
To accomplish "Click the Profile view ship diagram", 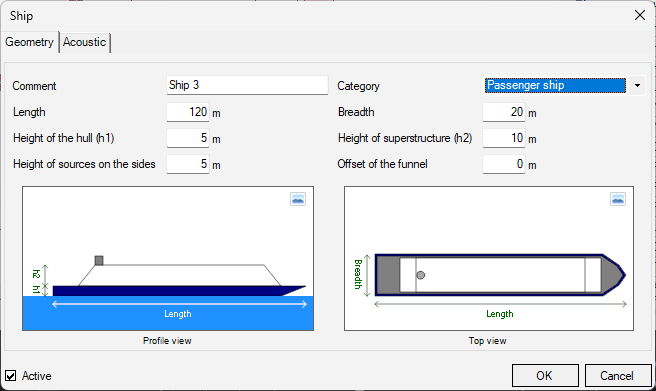I will pyautogui.click(x=168, y=258).
